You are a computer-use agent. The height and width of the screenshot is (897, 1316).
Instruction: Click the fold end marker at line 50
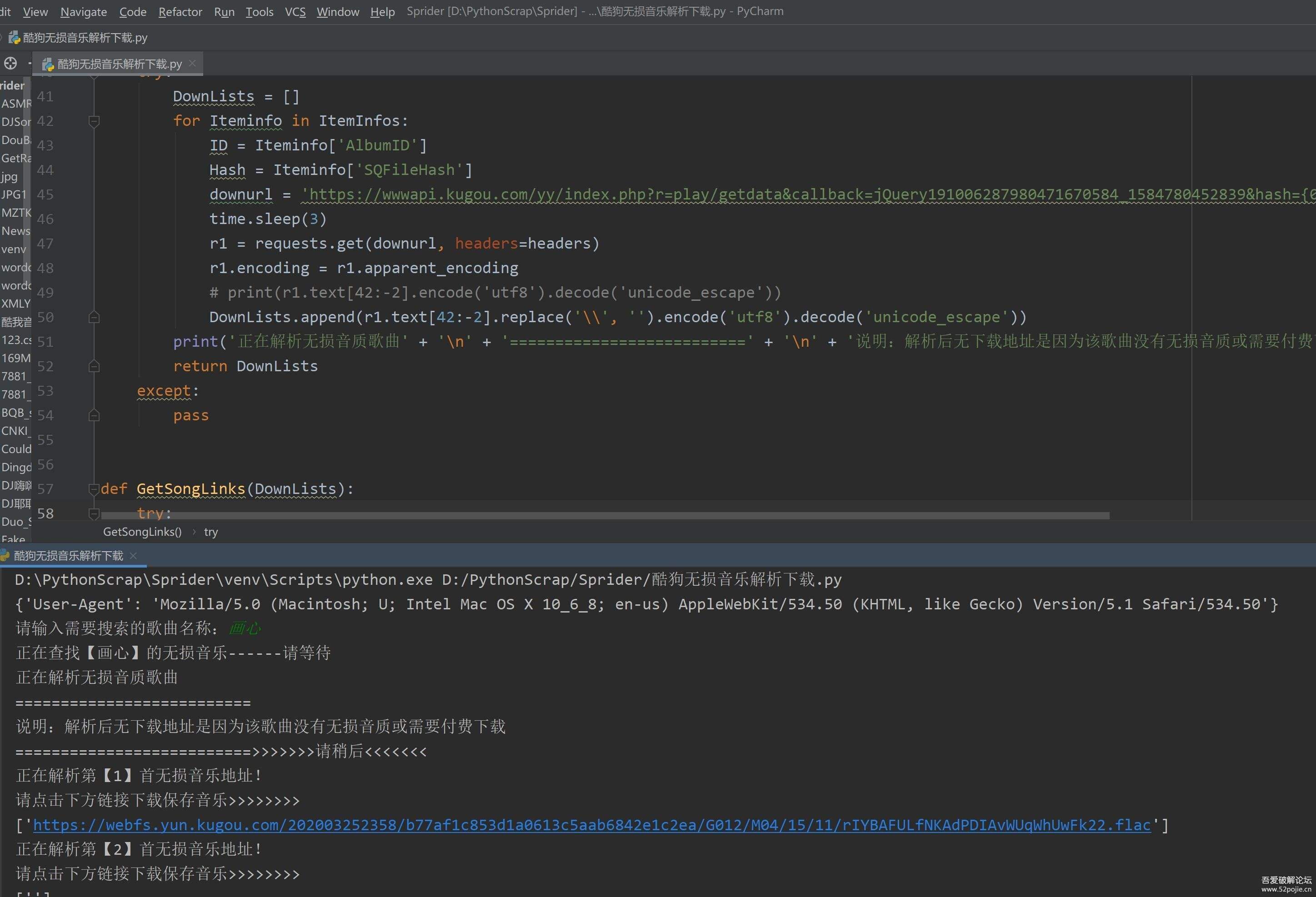pos(94,318)
